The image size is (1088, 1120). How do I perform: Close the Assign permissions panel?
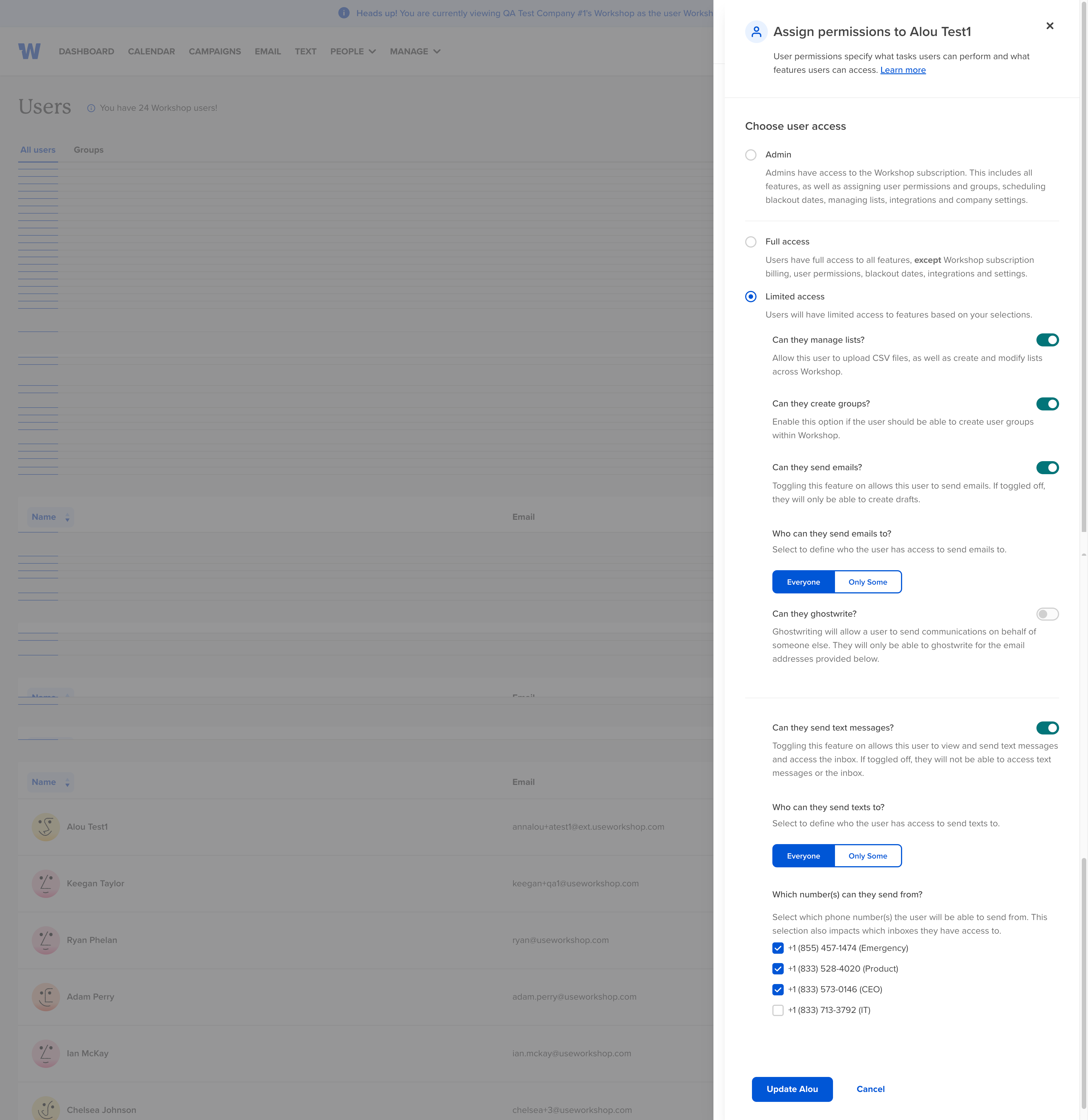[x=1050, y=26]
